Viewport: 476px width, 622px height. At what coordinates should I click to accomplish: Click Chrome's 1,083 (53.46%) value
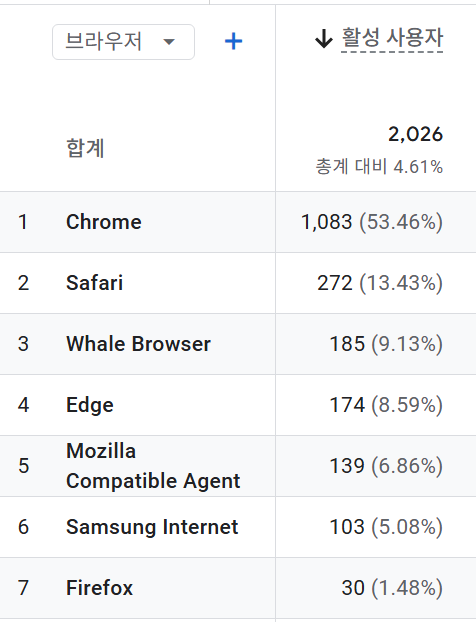[x=372, y=222]
